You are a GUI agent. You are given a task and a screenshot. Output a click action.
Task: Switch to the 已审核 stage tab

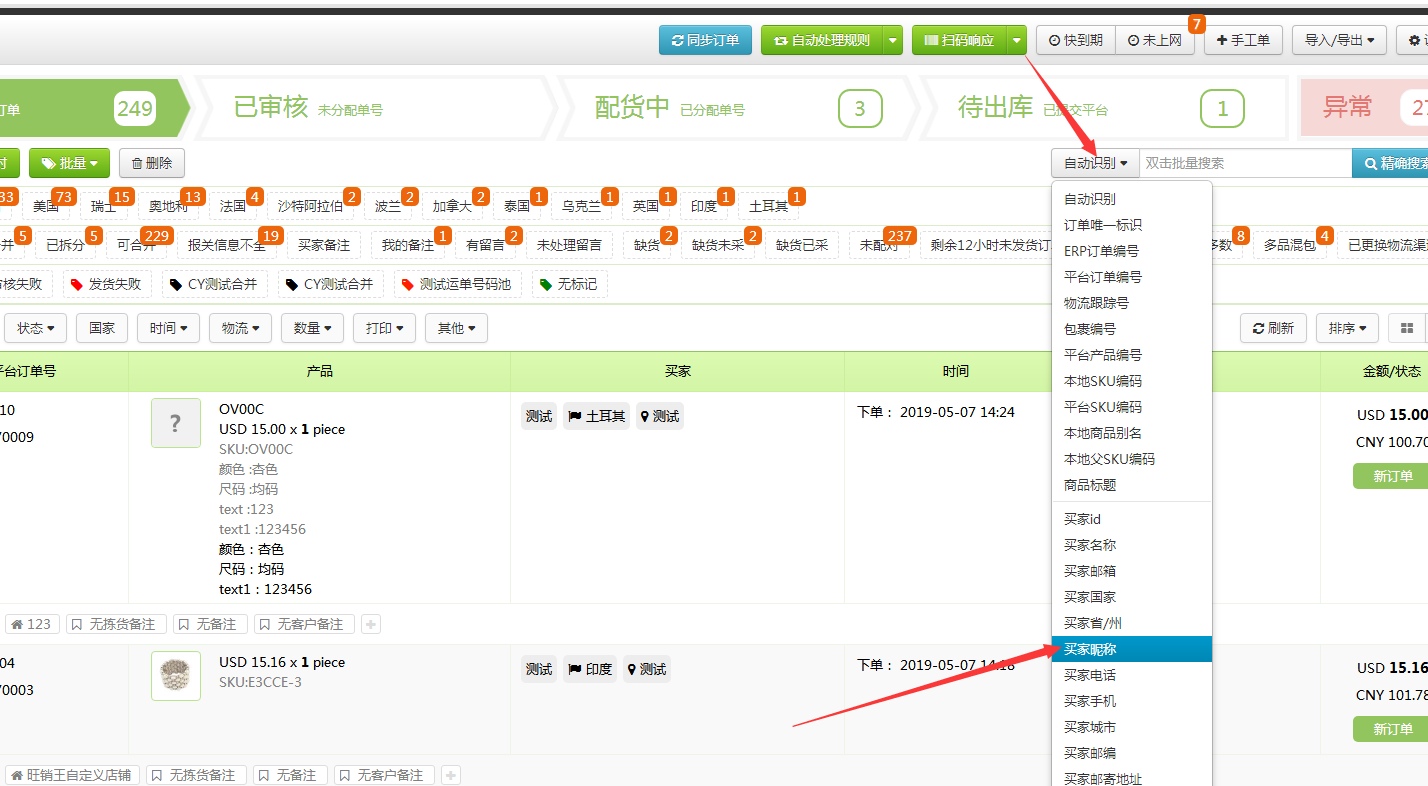375,107
